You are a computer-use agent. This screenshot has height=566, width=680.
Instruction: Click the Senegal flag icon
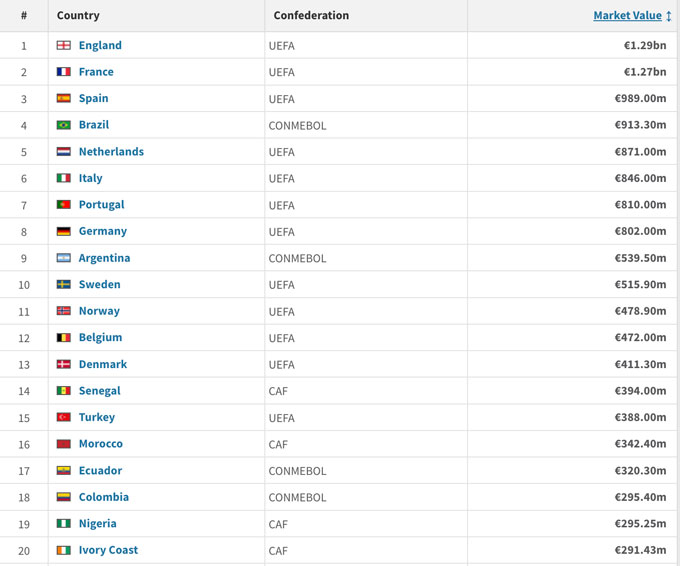pos(64,391)
